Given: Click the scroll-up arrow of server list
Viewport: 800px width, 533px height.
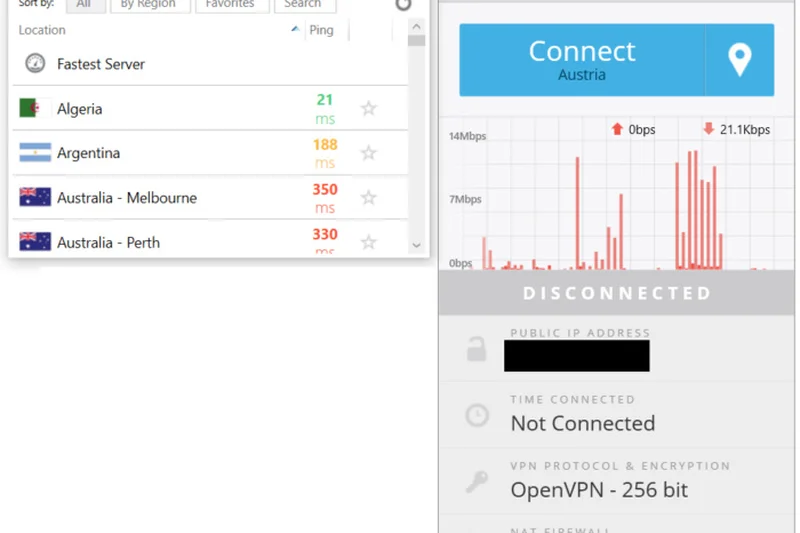Looking at the screenshot, I should [x=416, y=27].
